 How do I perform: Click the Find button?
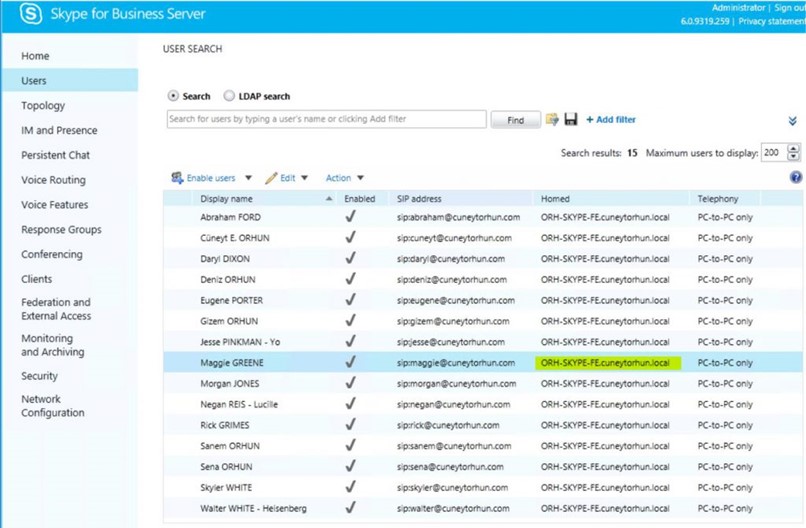click(x=516, y=120)
